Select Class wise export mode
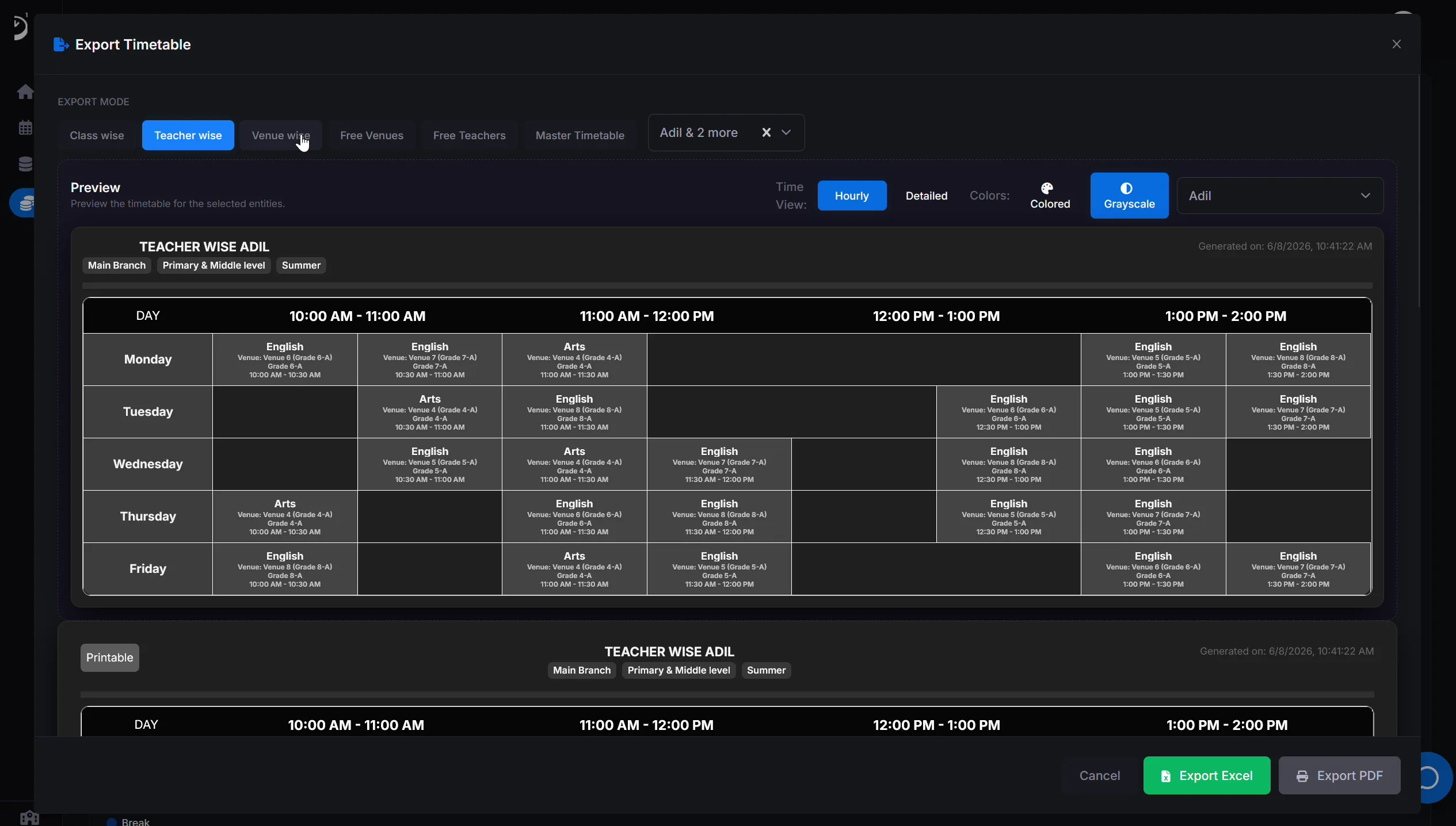Image resolution: width=1456 pixels, height=826 pixels. click(97, 135)
